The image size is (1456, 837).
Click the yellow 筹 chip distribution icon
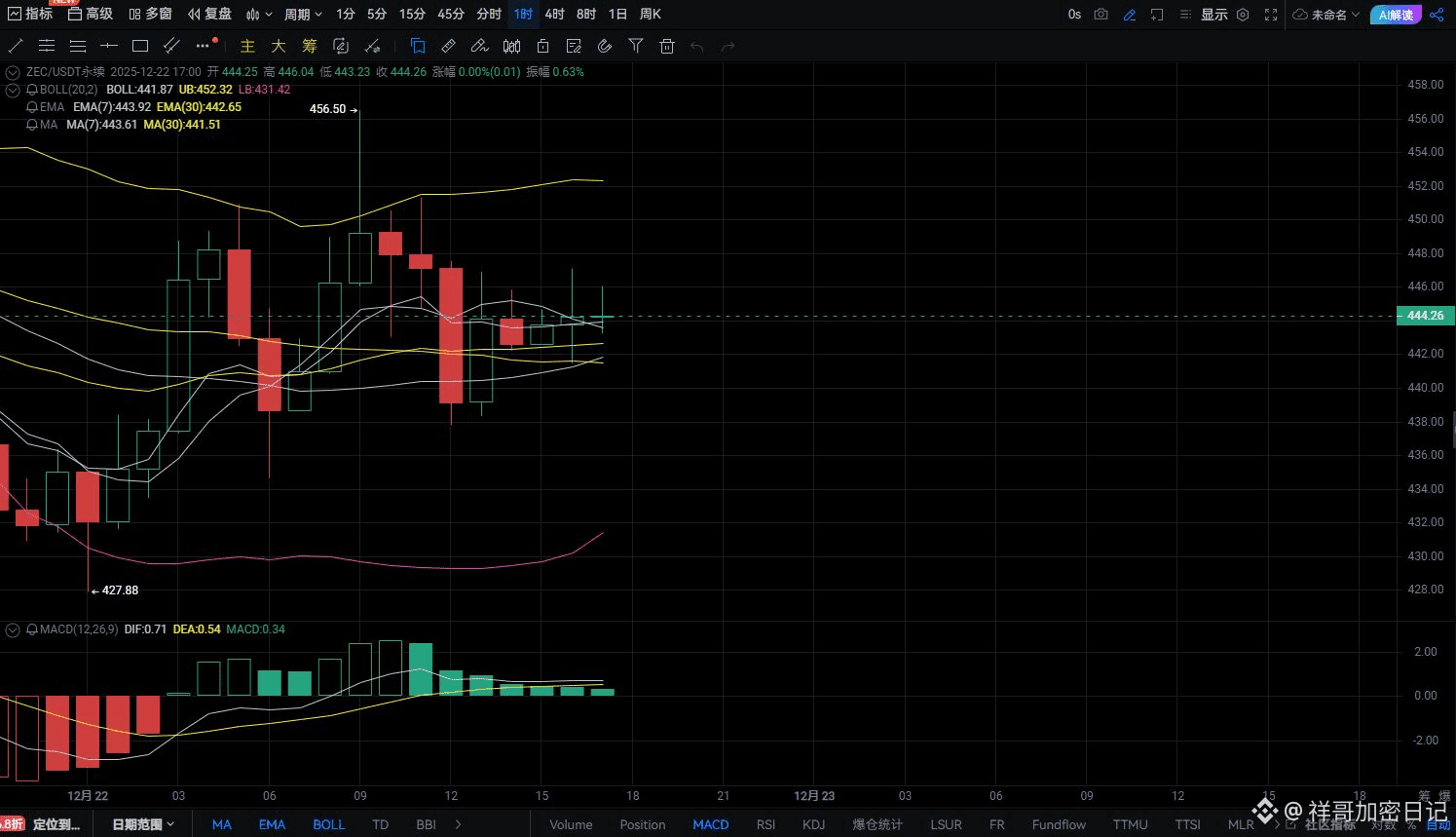pyautogui.click(x=310, y=46)
